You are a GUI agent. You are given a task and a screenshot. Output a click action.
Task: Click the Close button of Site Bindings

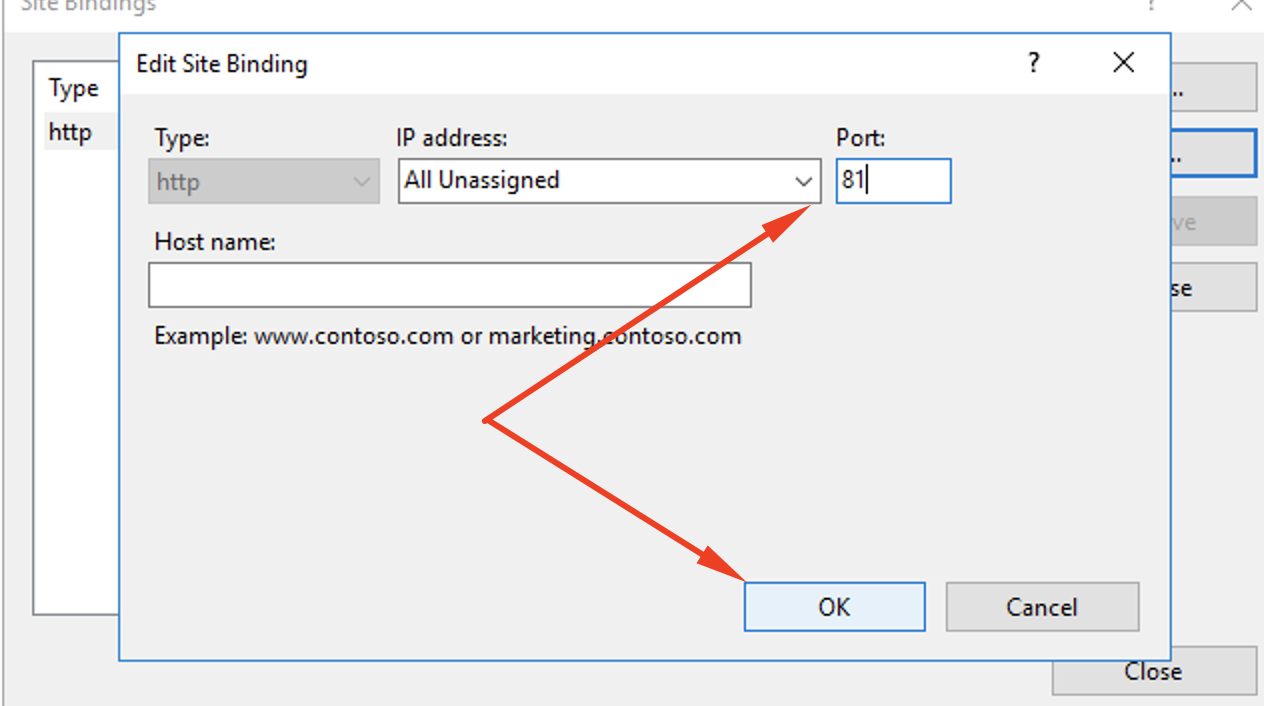[x=1154, y=671]
